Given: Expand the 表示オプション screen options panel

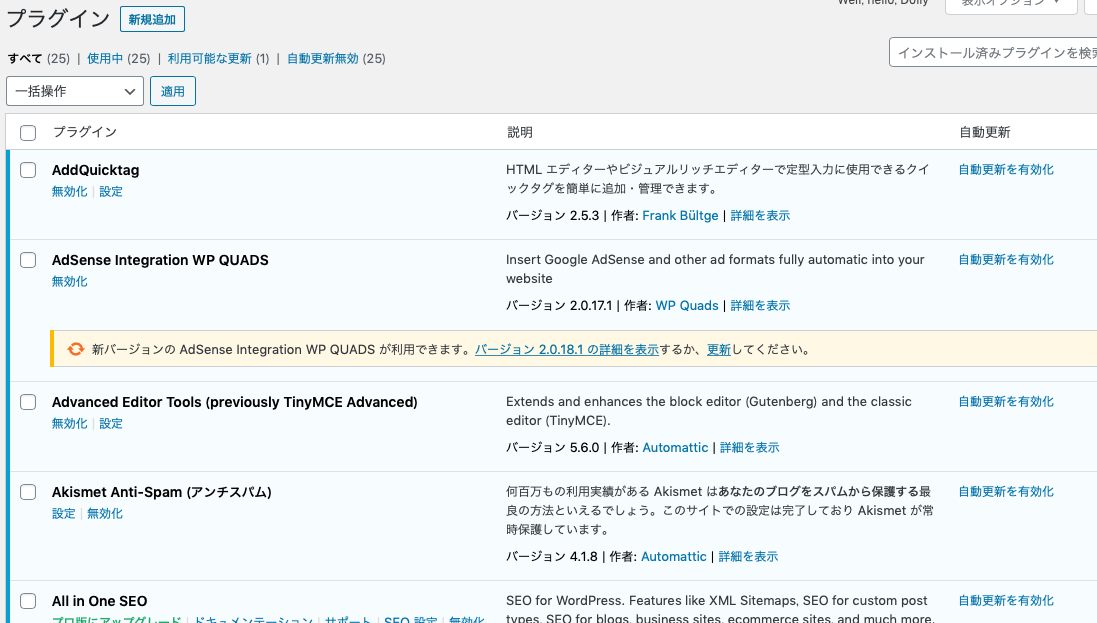Looking at the screenshot, I should [x=1010, y=4].
